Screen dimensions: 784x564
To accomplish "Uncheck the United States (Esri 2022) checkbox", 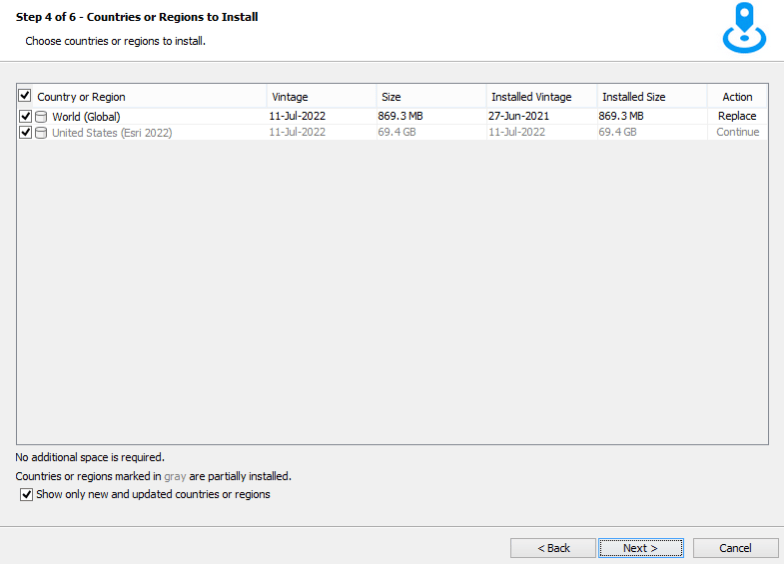I will pyautogui.click(x=26, y=132).
